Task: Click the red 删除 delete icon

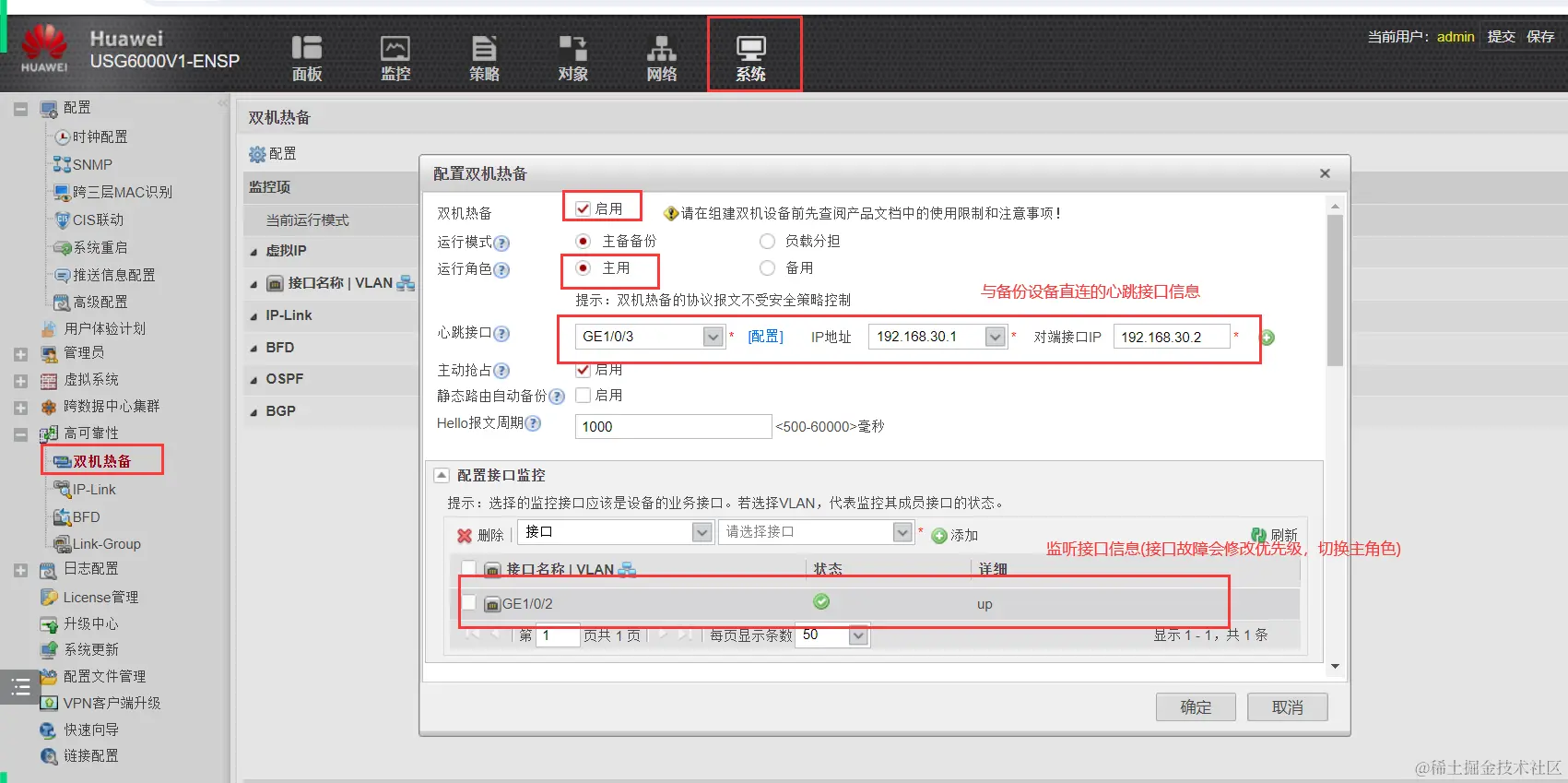Action: [x=465, y=536]
